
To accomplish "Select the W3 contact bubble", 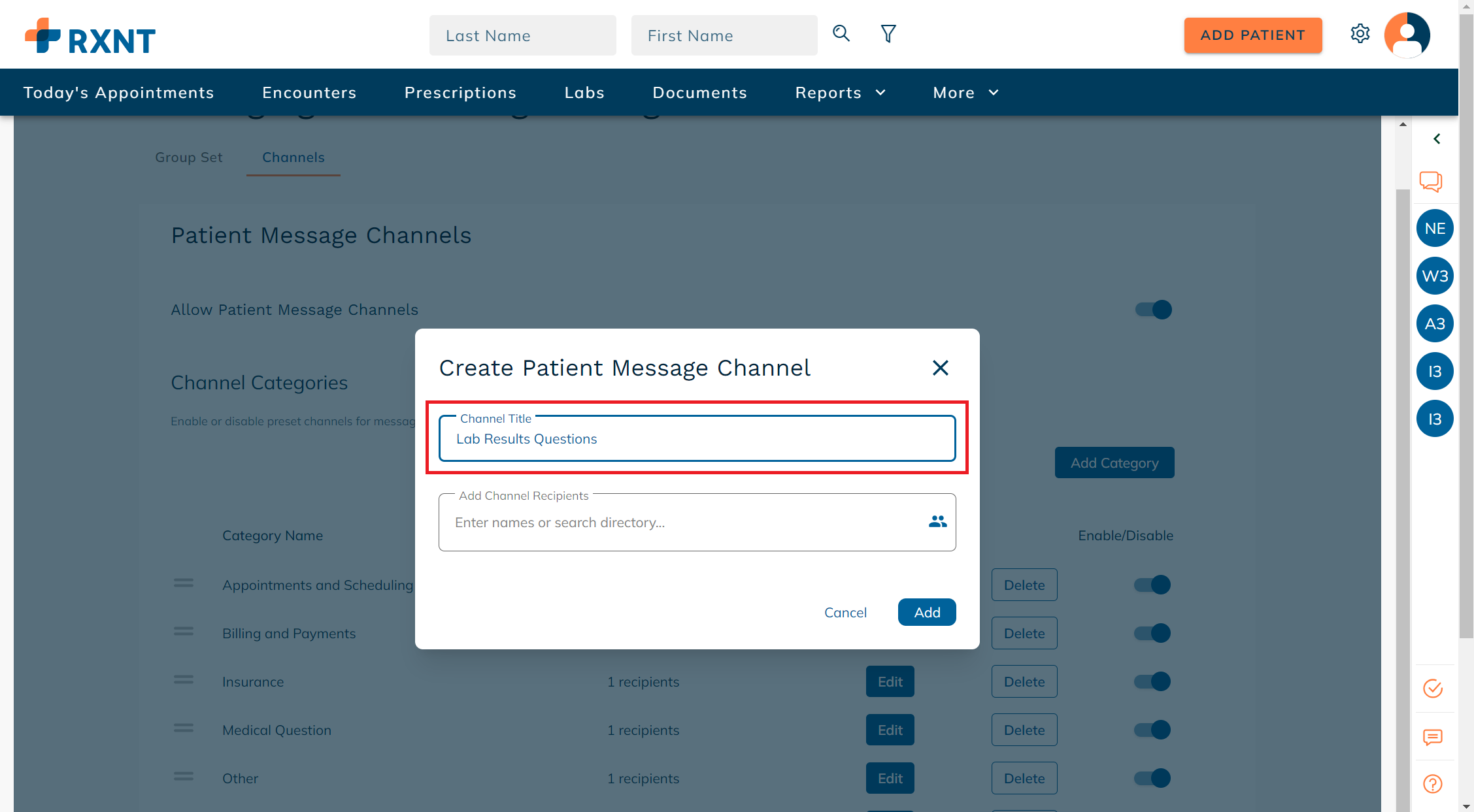I will pyautogui.click(x=1435, y=276).
